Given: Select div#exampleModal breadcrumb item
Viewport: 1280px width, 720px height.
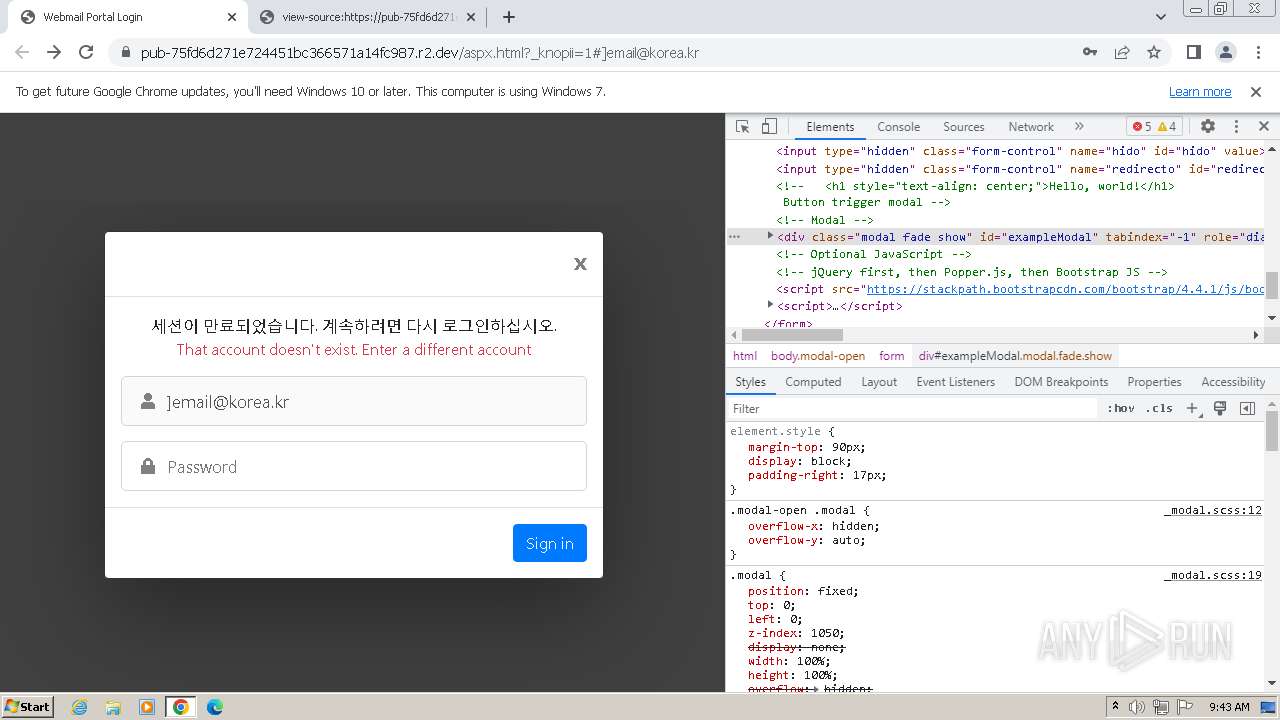Looking at the screenshot, I should tap(1015, 356).
